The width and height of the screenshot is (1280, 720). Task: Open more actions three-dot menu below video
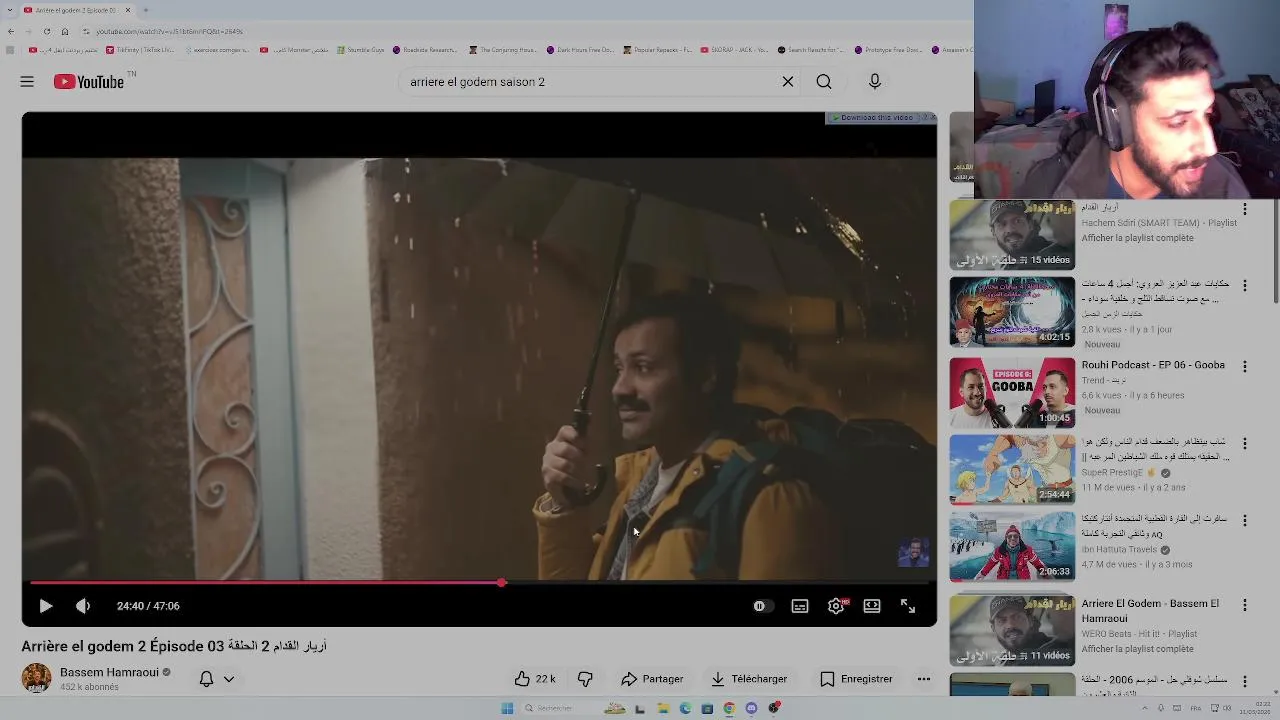924,679
